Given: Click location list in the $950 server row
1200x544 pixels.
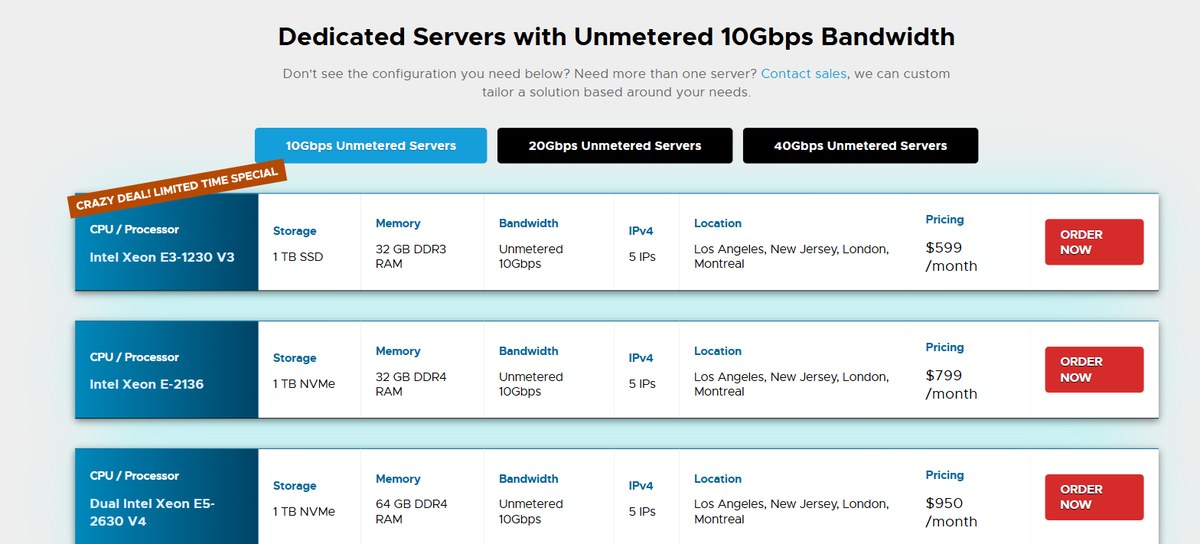Looking at the screenshot, I should click(791, 512).
